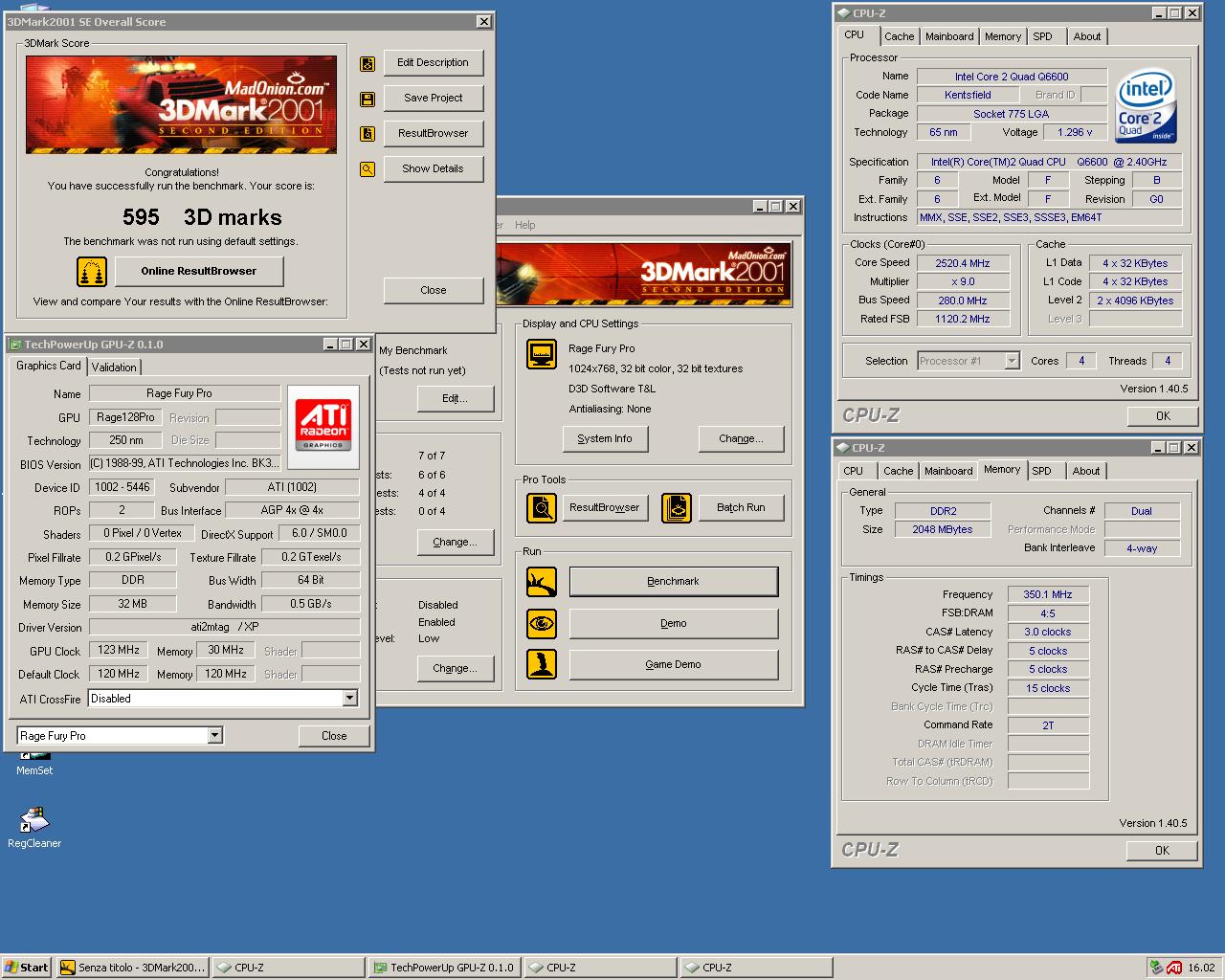Click OK in the upper CPU-Z window
This screenshot has height=980, width=1225.
pos(1163,416)
